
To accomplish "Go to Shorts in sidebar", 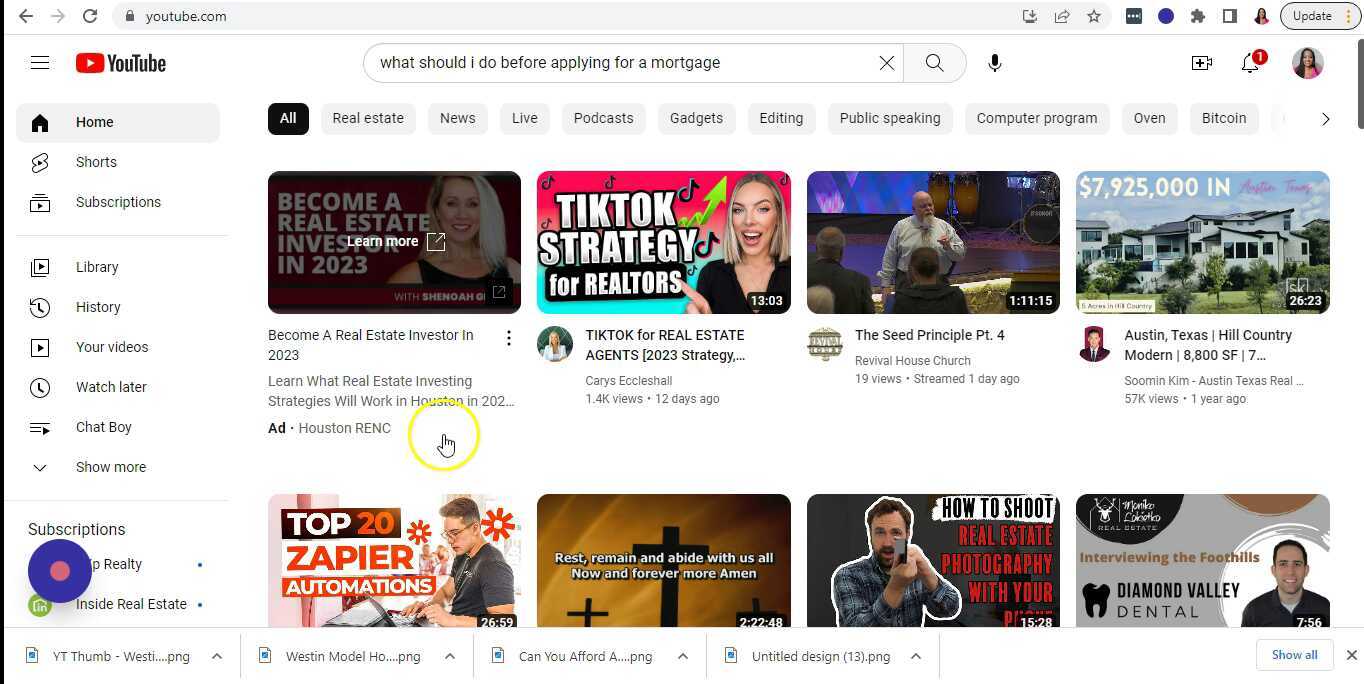I will [x=96, y=162].
